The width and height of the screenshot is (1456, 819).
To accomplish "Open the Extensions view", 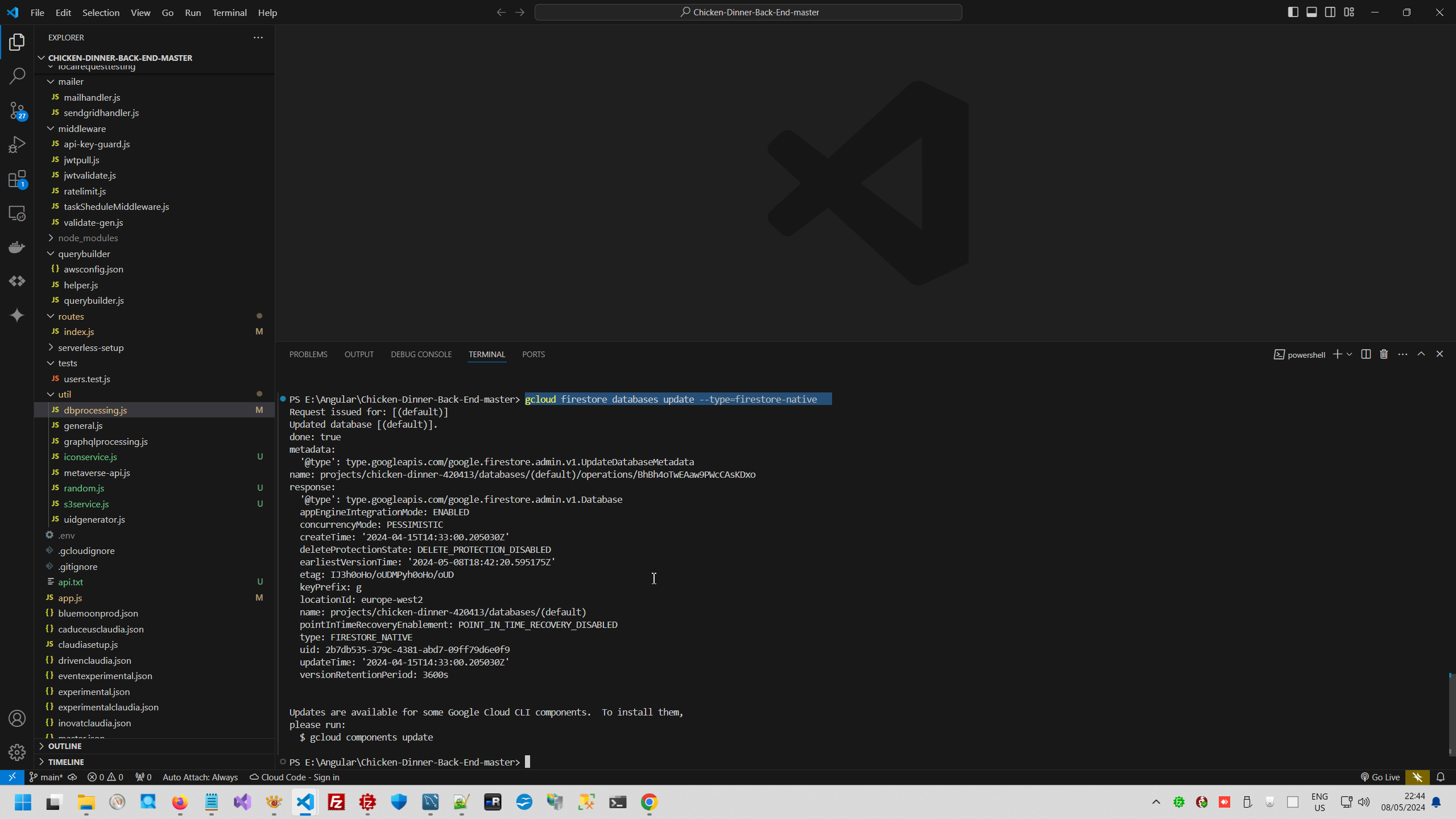I will coord(17,179).
